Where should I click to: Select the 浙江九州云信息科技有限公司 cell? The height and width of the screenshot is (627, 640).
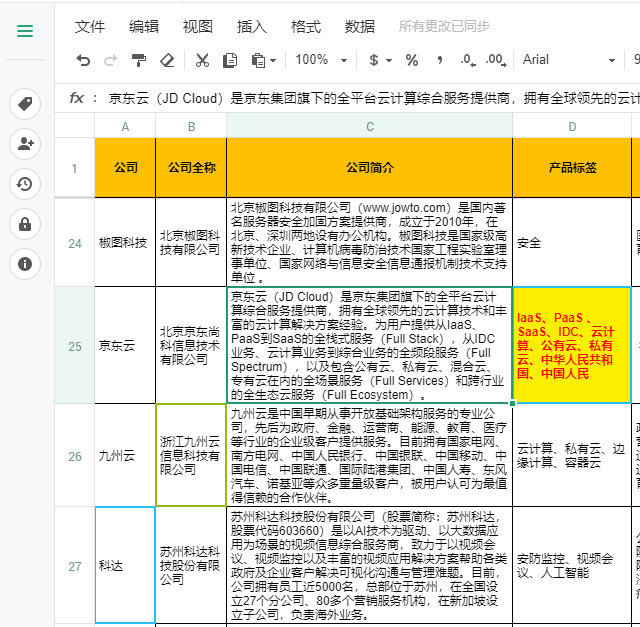[x=191, y=455]
